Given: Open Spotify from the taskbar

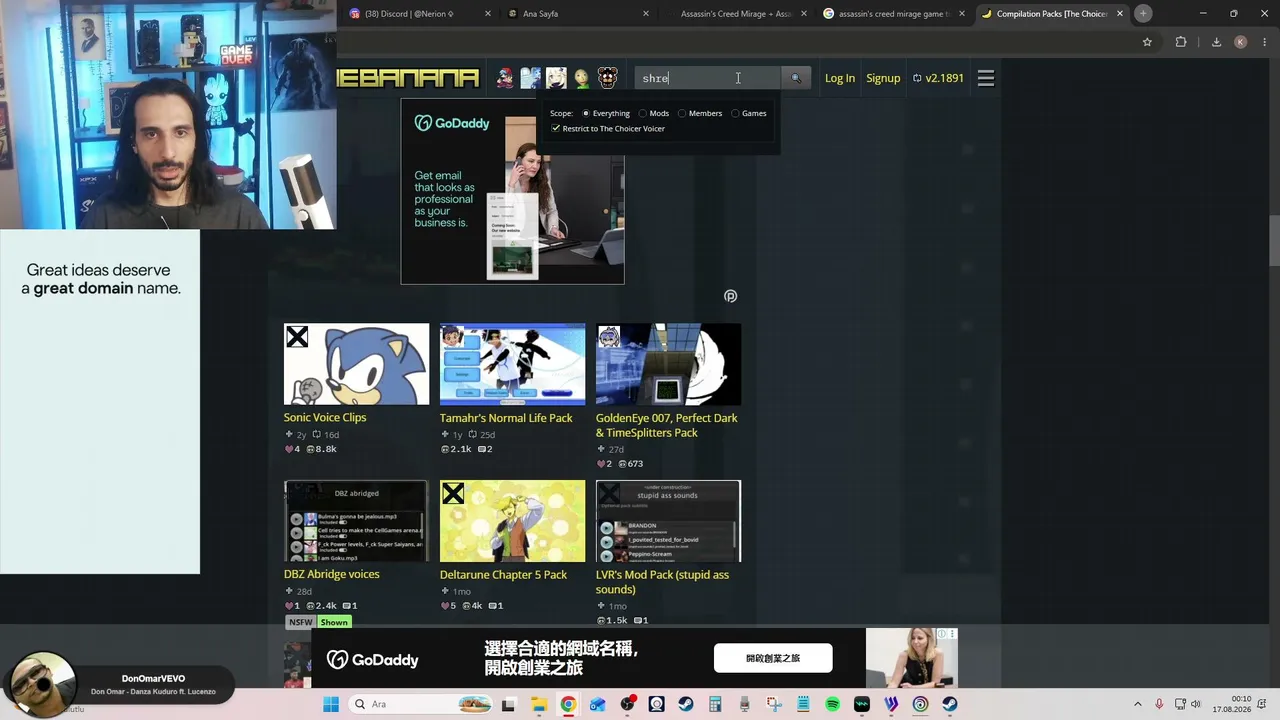Looking at the screenshot, I should click(x=832, y=704).
